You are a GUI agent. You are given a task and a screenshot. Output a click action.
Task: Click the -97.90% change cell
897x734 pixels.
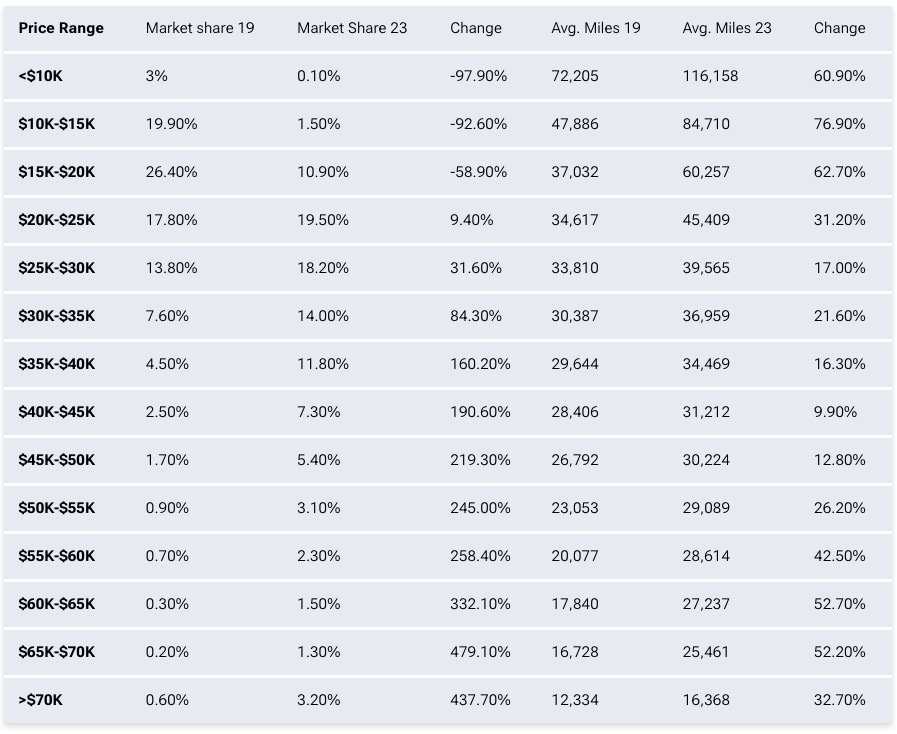479,76
